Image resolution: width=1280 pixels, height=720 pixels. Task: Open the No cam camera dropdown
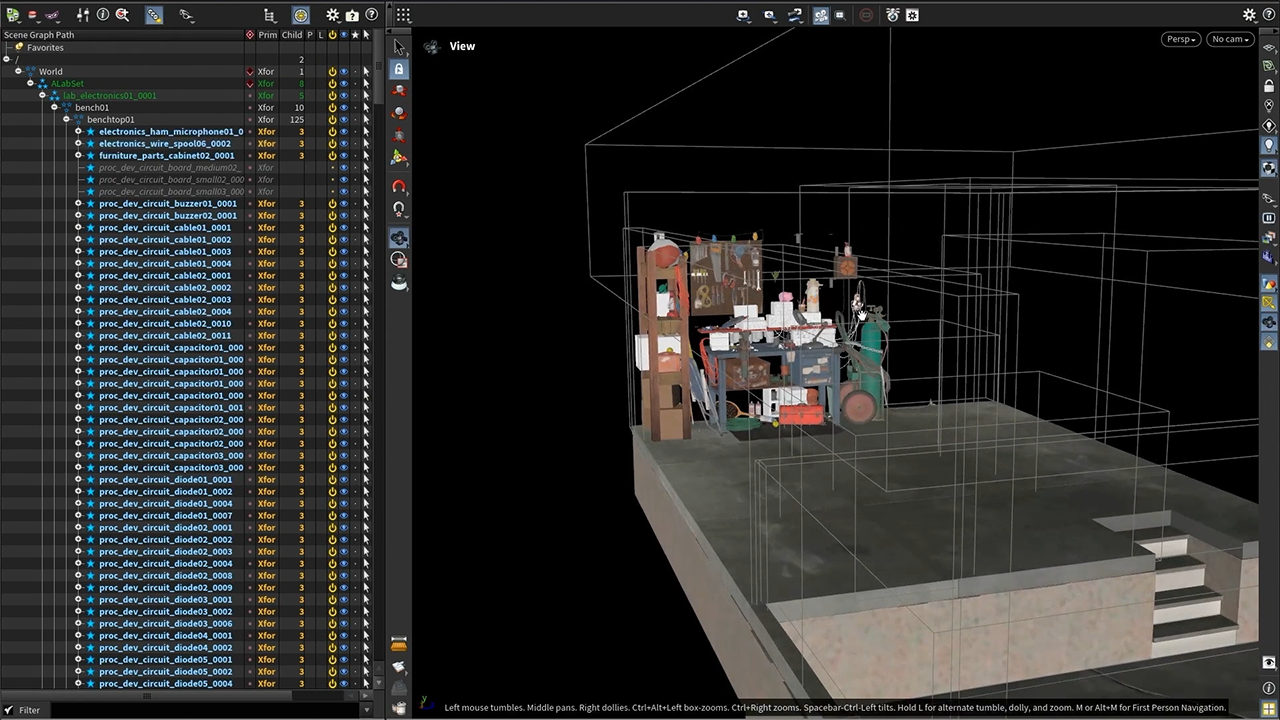click(x=1230, y=39)
